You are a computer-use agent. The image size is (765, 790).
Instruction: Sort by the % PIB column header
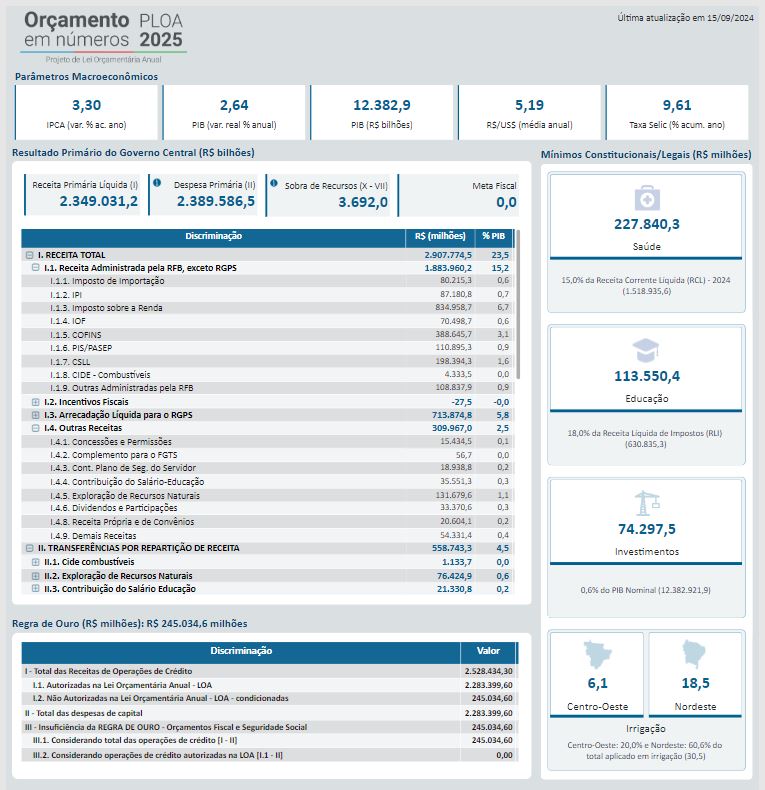[x=494, y=236]
